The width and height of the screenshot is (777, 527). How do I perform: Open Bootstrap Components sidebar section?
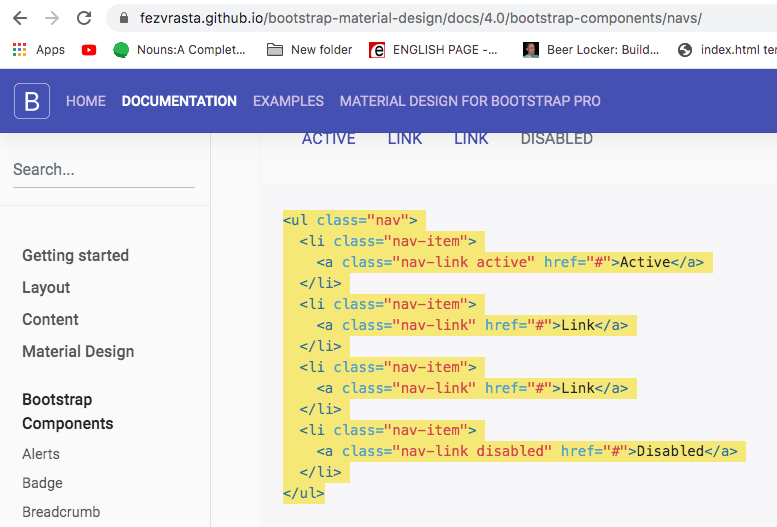pyautogui.click(x=68, y=411)
